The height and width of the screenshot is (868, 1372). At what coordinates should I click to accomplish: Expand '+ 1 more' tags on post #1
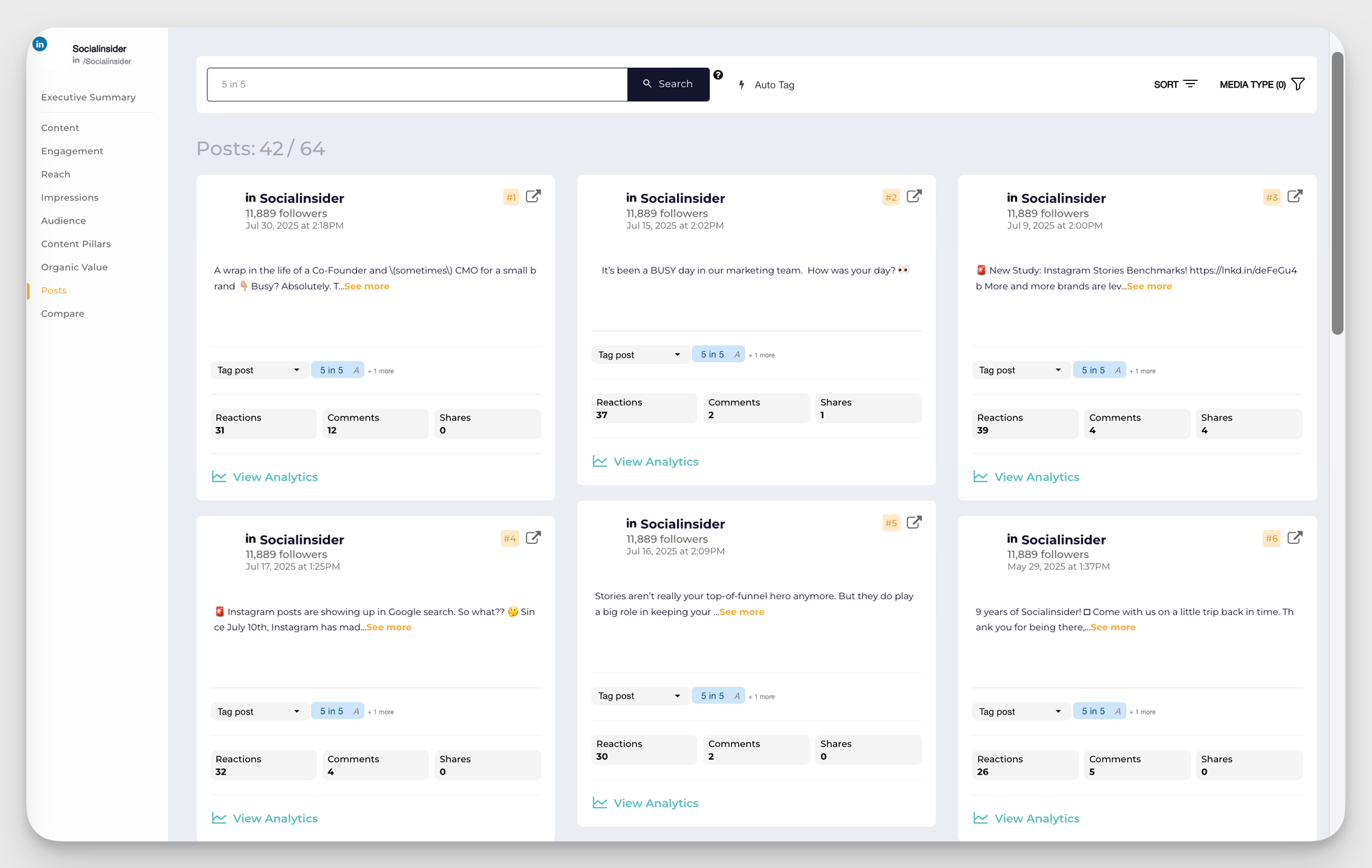(381, 371)
